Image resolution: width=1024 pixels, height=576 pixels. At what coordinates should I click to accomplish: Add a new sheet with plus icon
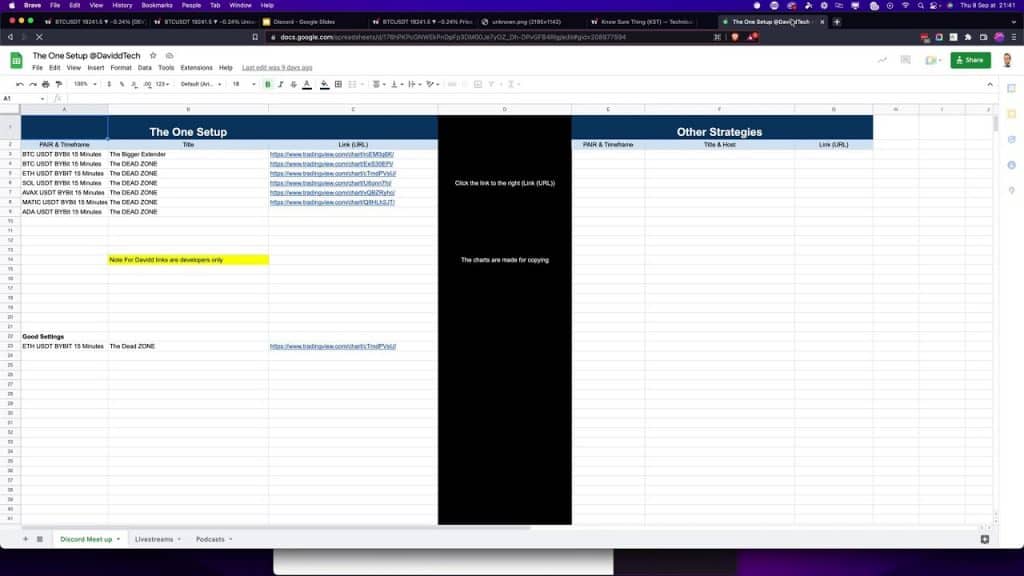click(x=26, y=539)
